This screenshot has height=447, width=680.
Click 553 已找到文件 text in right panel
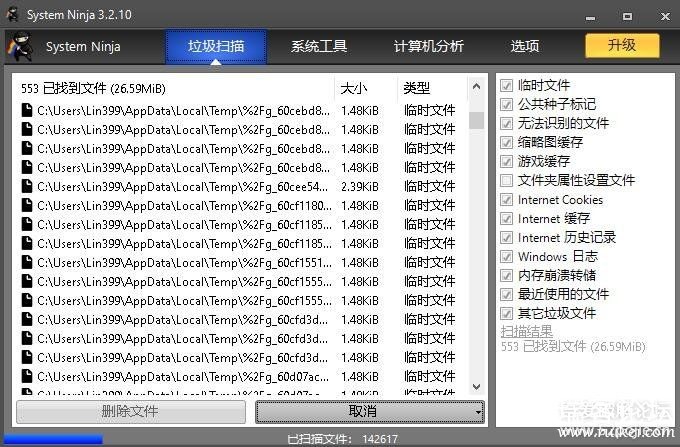click(573, 347)
